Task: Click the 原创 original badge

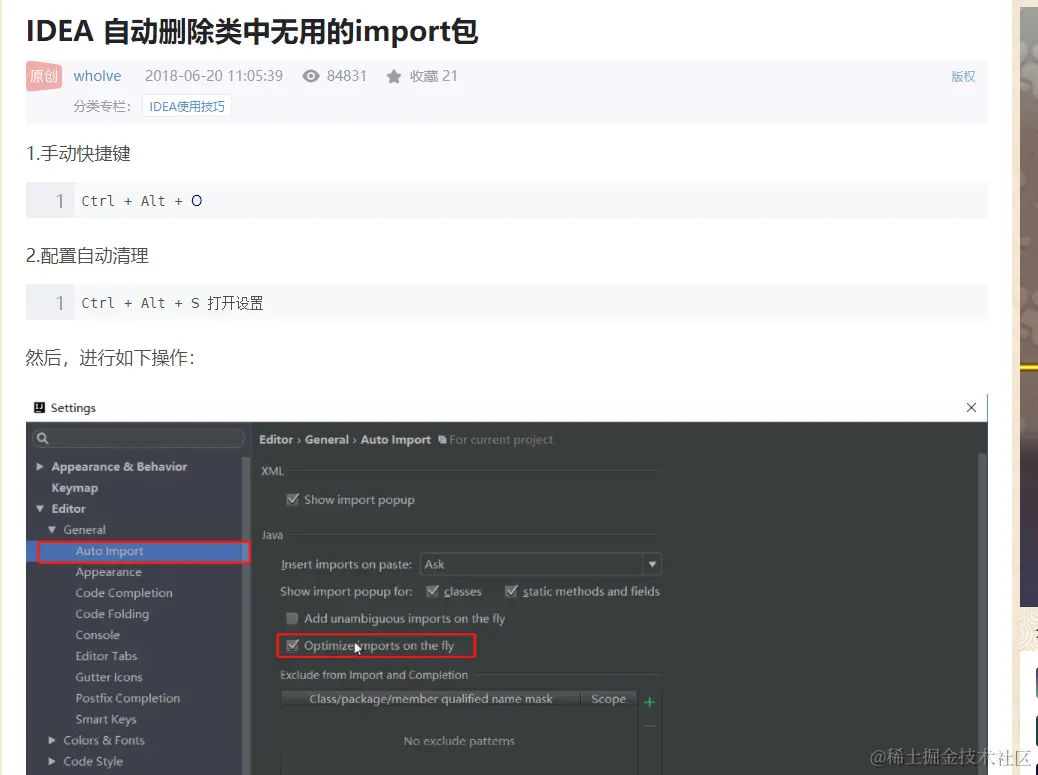Action: [44, 76]
